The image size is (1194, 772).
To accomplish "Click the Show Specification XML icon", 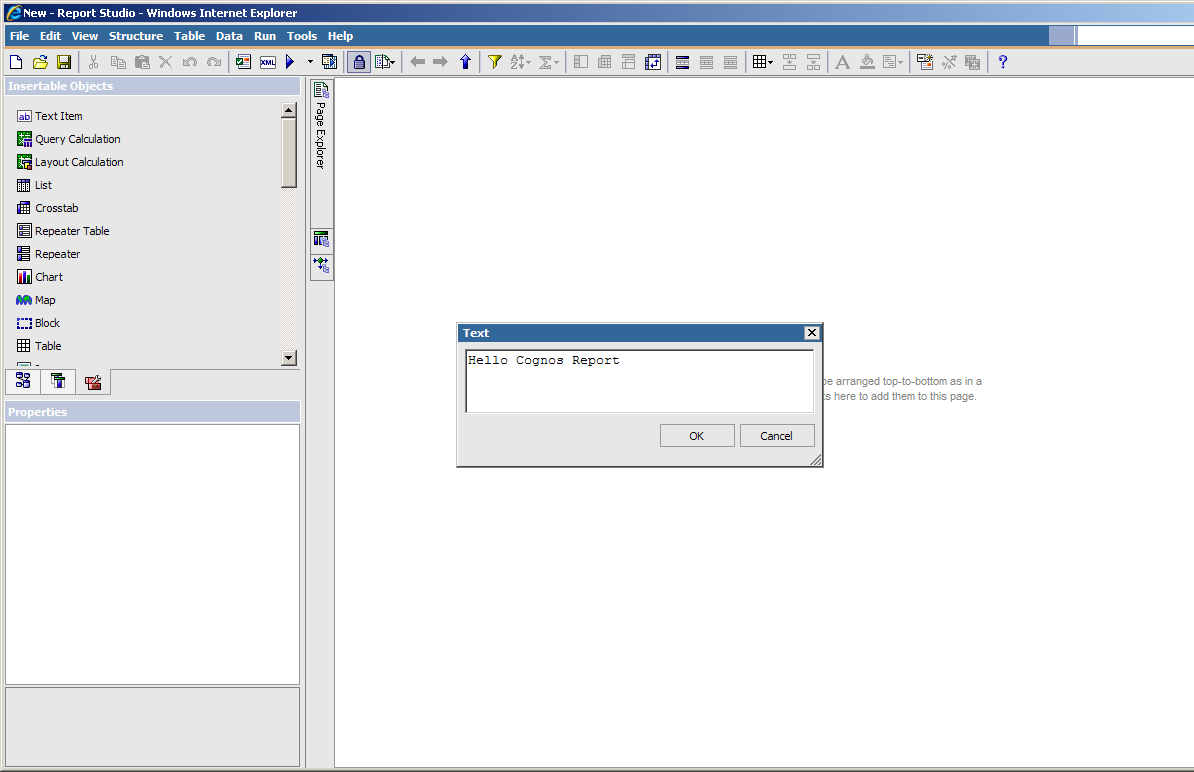I will pyautogui.click(x=268, y=62).
